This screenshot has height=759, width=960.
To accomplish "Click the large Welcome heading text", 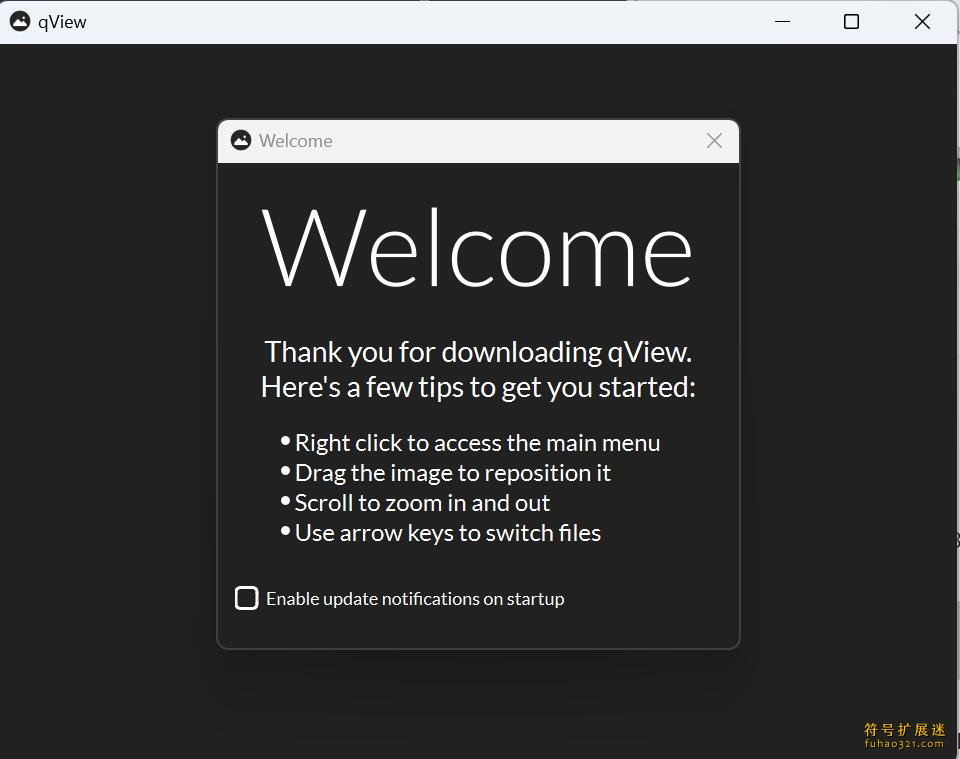I will click(x=478, y=248).
